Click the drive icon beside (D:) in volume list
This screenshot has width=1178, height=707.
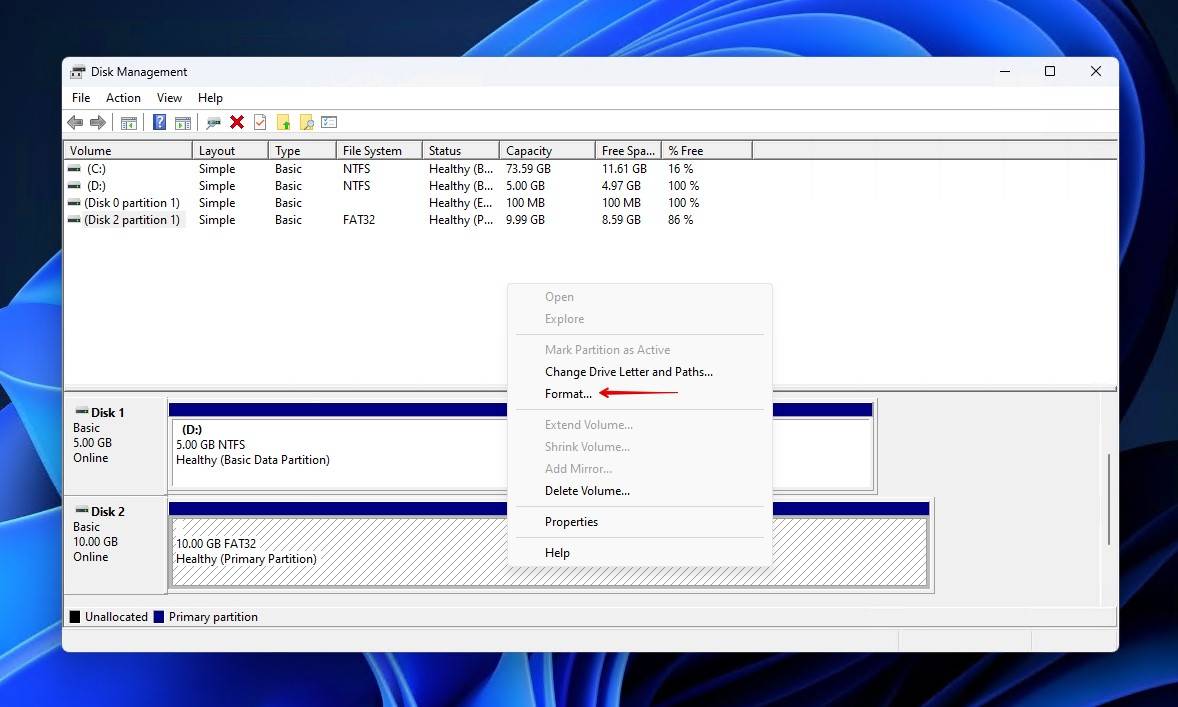[74, 186]
